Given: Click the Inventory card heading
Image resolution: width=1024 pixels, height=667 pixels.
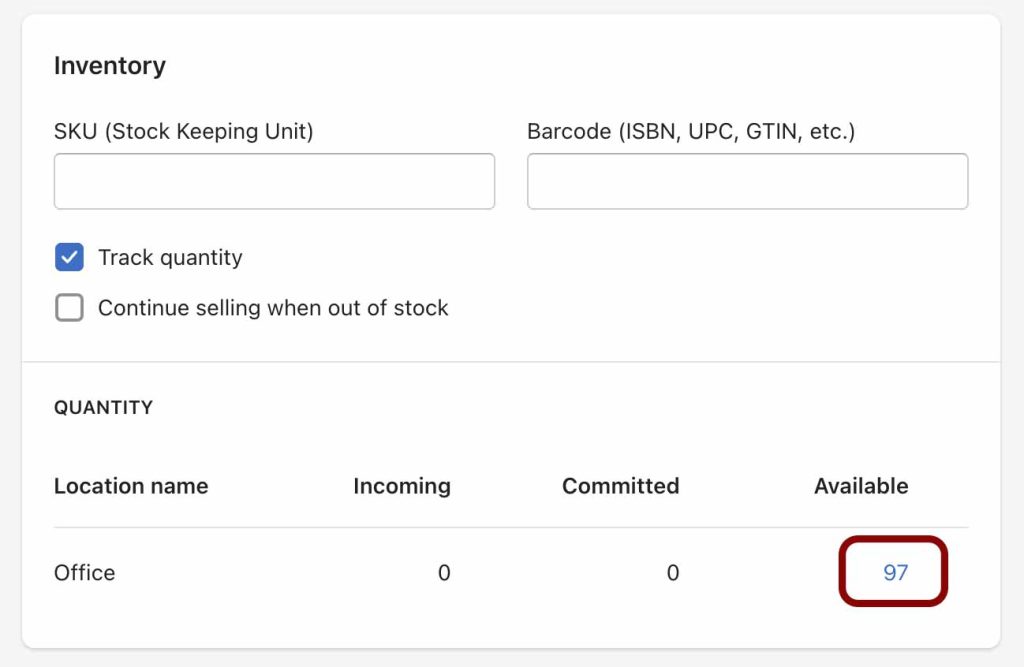Looking at the screenshot, I should pos(110,66).
